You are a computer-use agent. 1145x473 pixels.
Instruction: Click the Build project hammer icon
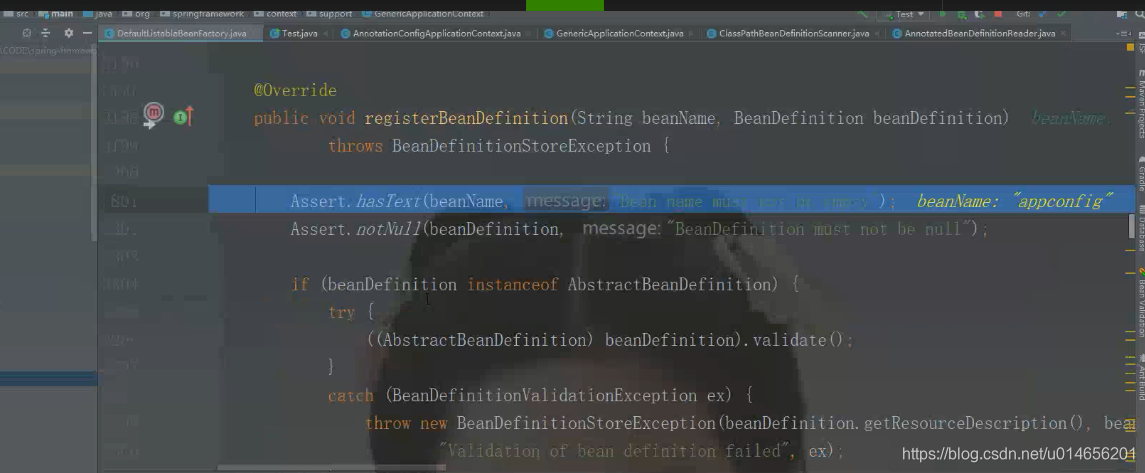pos(862,14)
